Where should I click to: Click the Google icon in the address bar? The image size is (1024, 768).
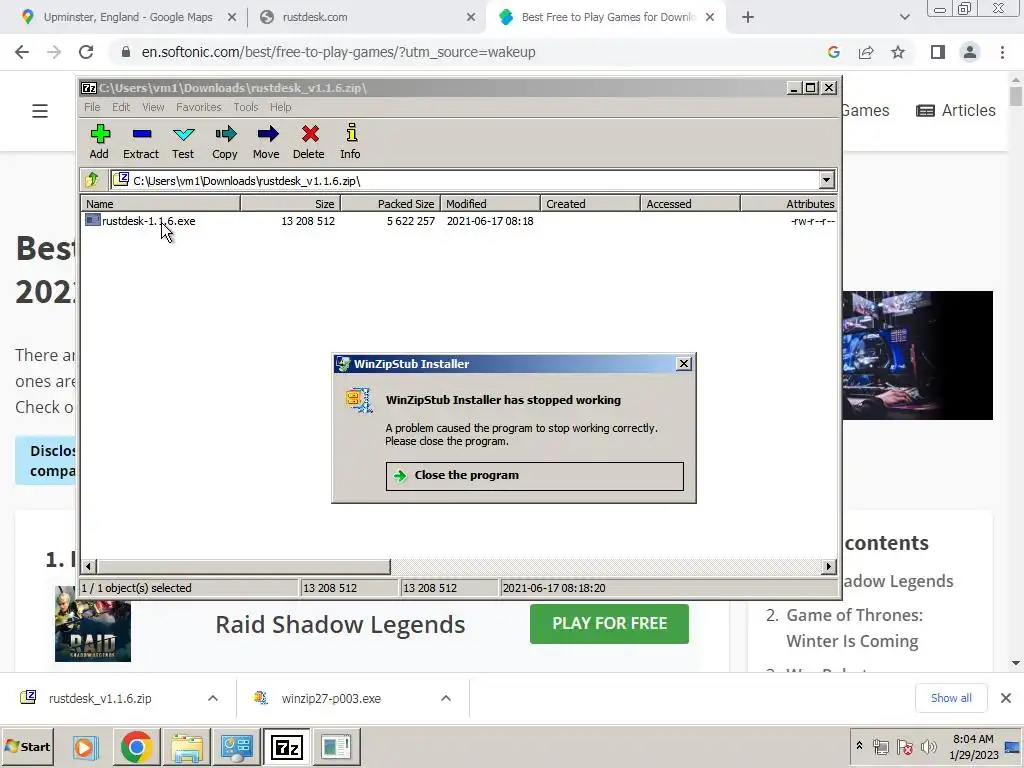coord(833,52)
